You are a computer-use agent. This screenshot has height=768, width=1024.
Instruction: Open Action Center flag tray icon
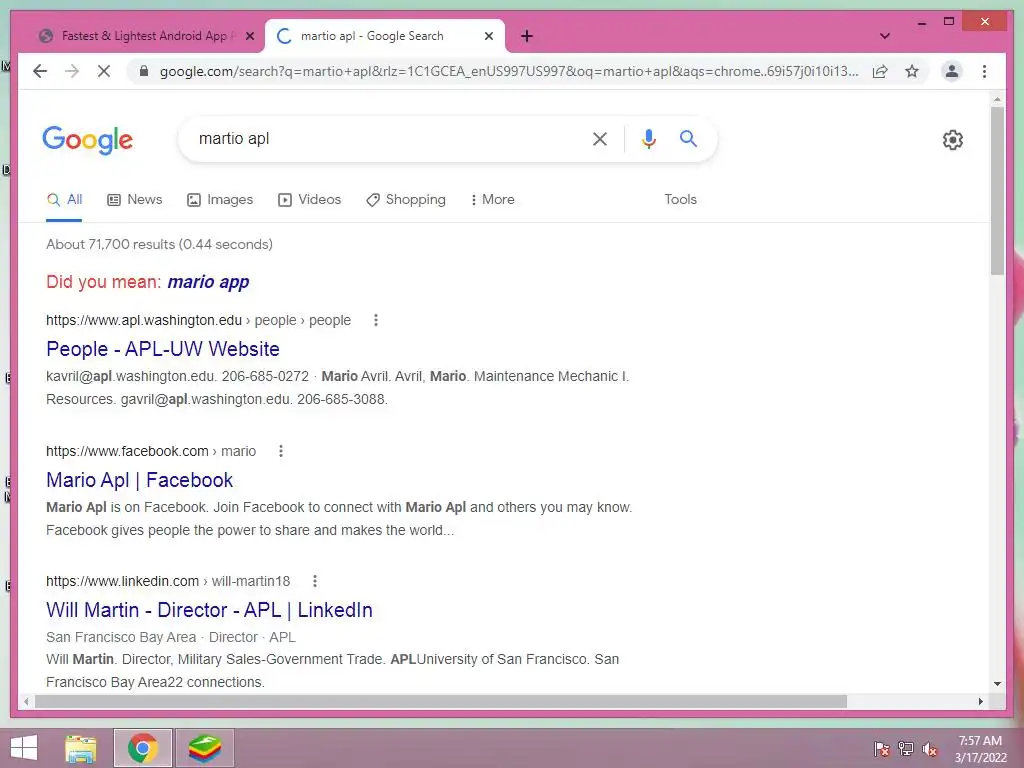point(881,749)
